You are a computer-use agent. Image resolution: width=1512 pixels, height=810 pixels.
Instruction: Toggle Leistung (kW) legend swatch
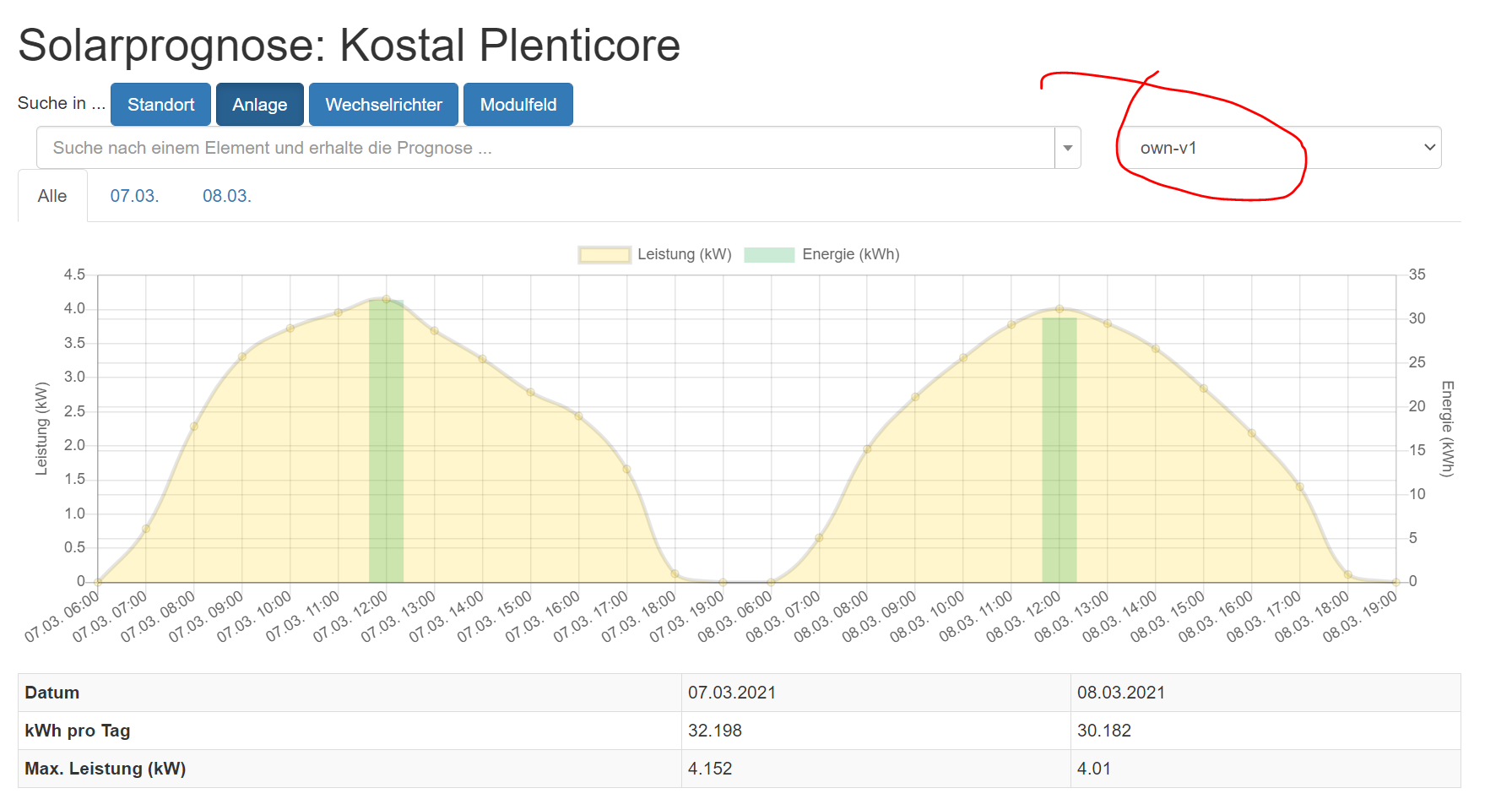(604, 255)
